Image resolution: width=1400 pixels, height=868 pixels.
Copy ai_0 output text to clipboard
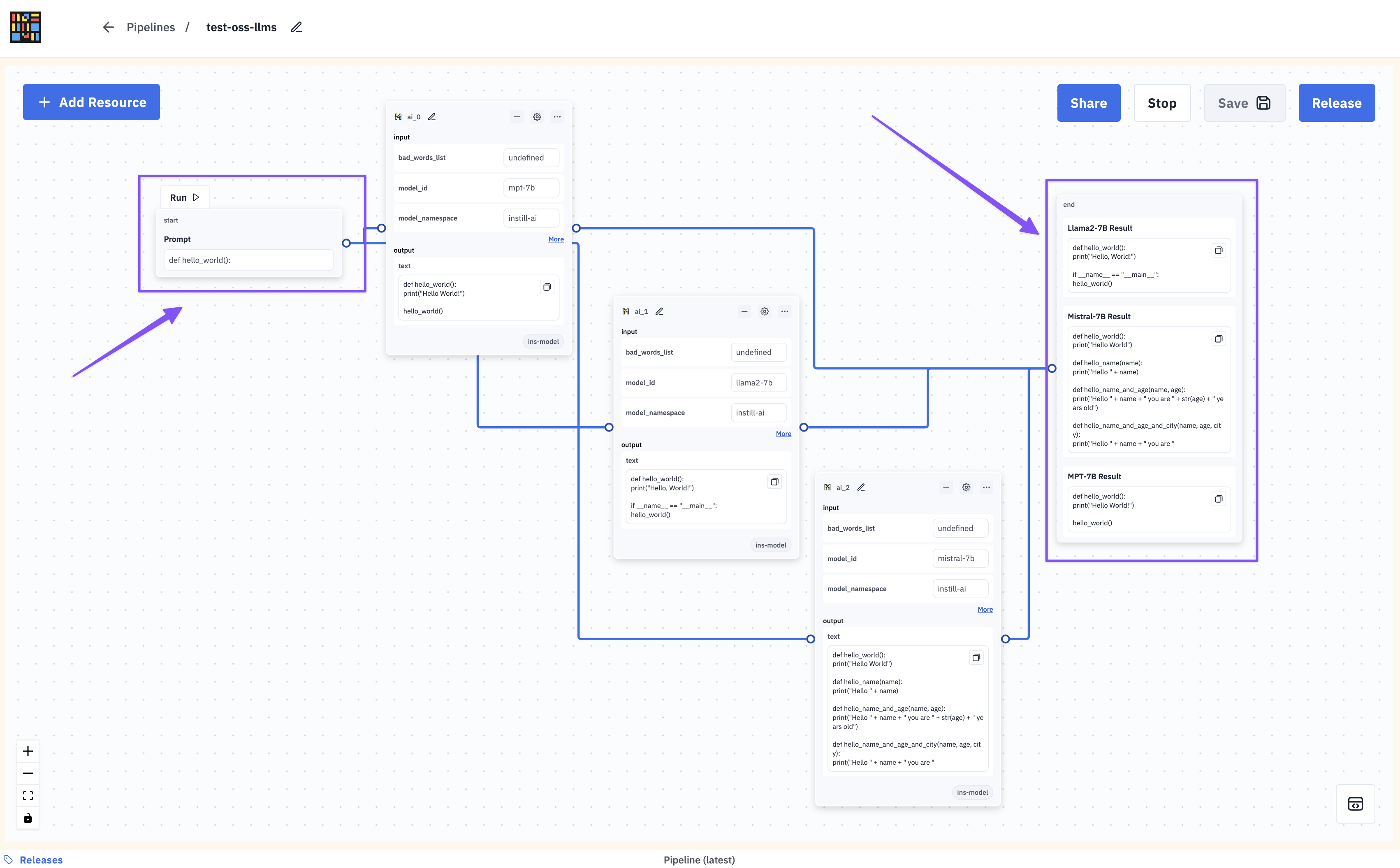547,287
